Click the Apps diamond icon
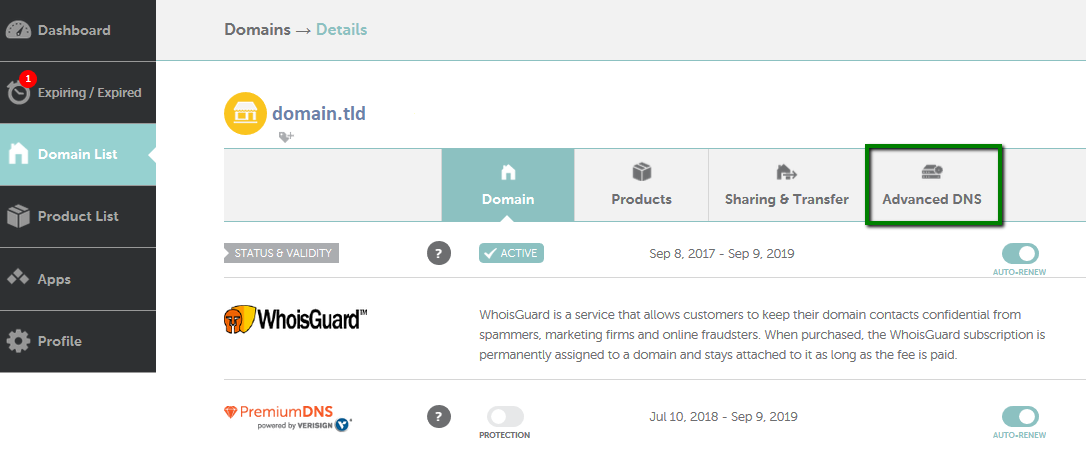 click(x=18, y=279)
